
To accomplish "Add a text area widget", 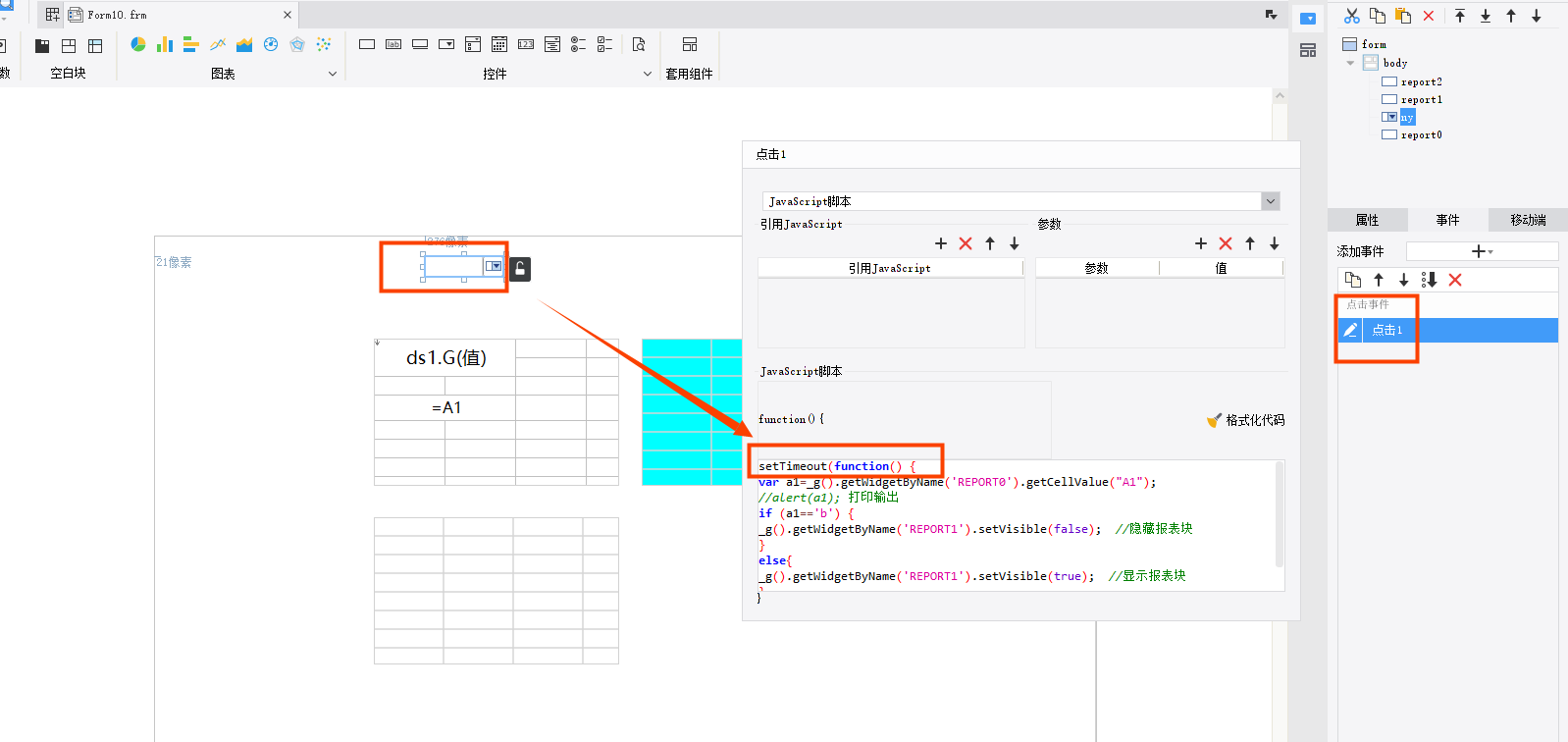I will [552, 45].
